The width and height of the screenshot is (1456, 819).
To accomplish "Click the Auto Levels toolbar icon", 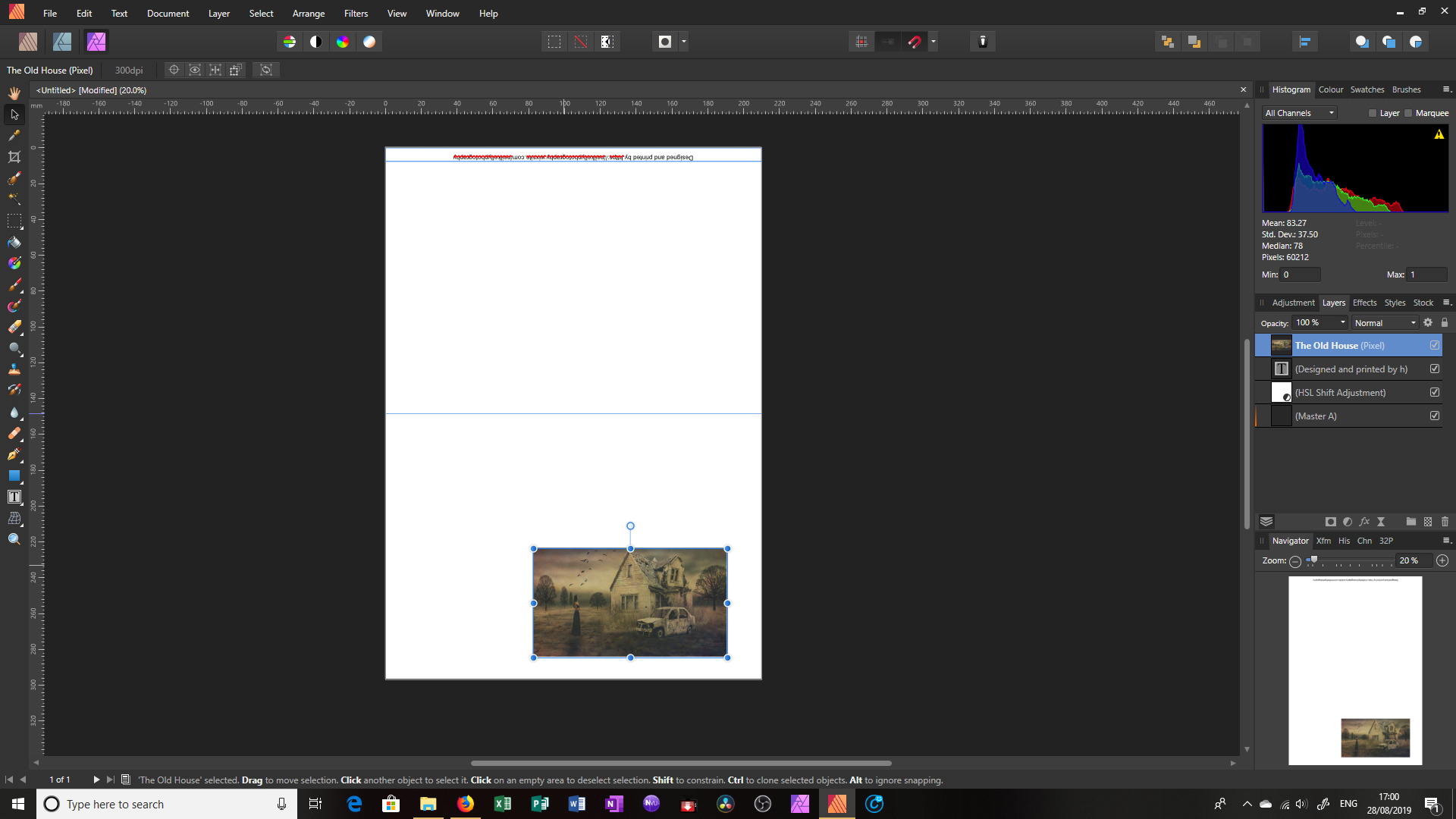I will click(x=290, y=42).
